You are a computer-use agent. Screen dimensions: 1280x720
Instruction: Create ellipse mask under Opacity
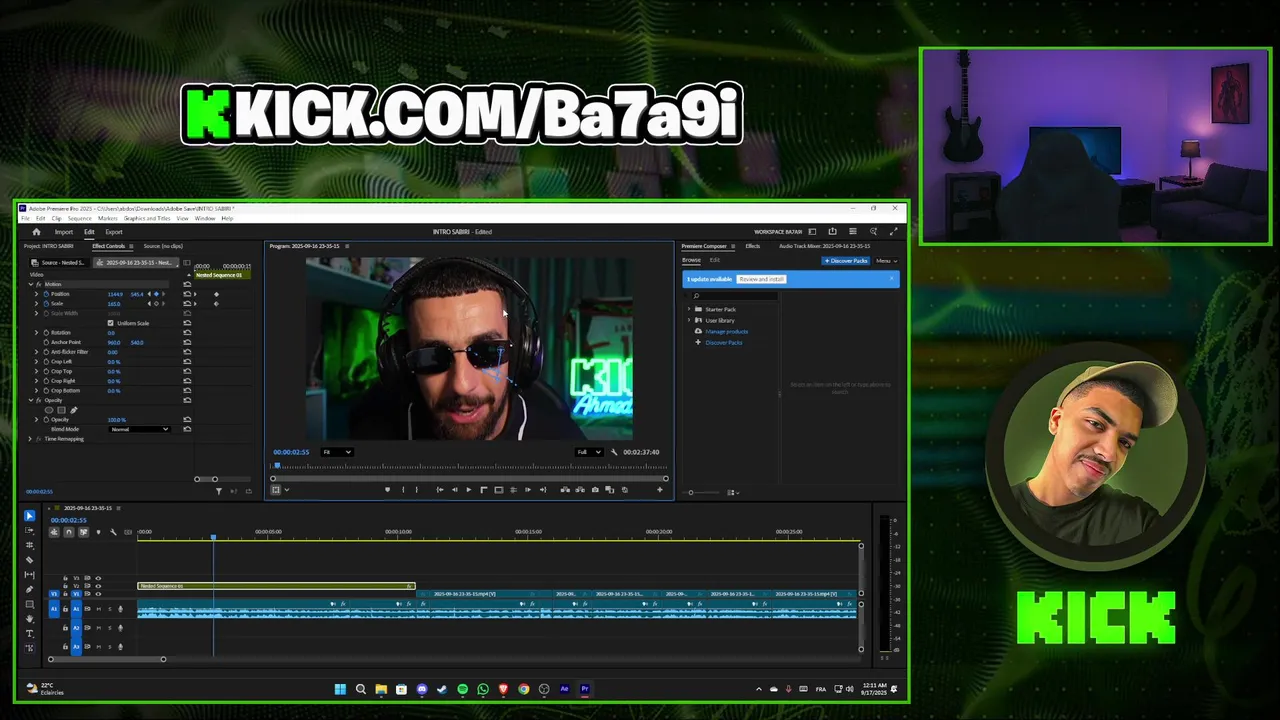[x=50, y=410]
